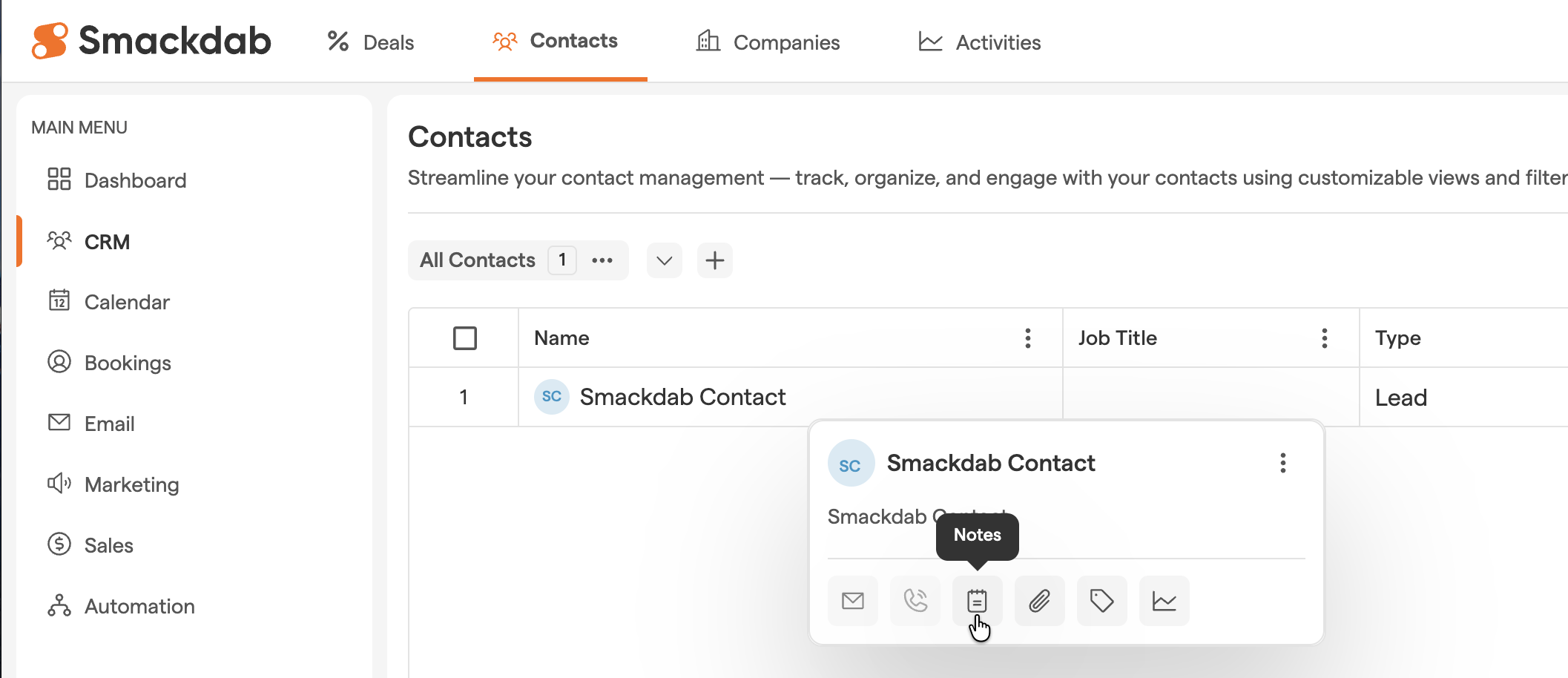Screen dimensions: 1568x678
Task: Click the paperclip attachment icon
Action: (1039, 601)
